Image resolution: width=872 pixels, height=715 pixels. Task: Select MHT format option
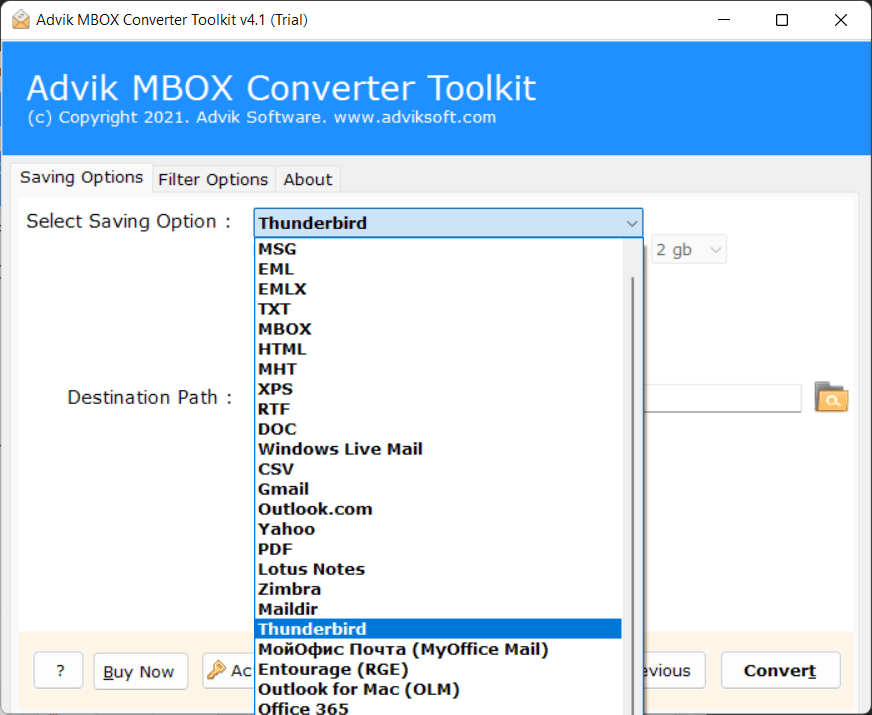click(438, 369)
